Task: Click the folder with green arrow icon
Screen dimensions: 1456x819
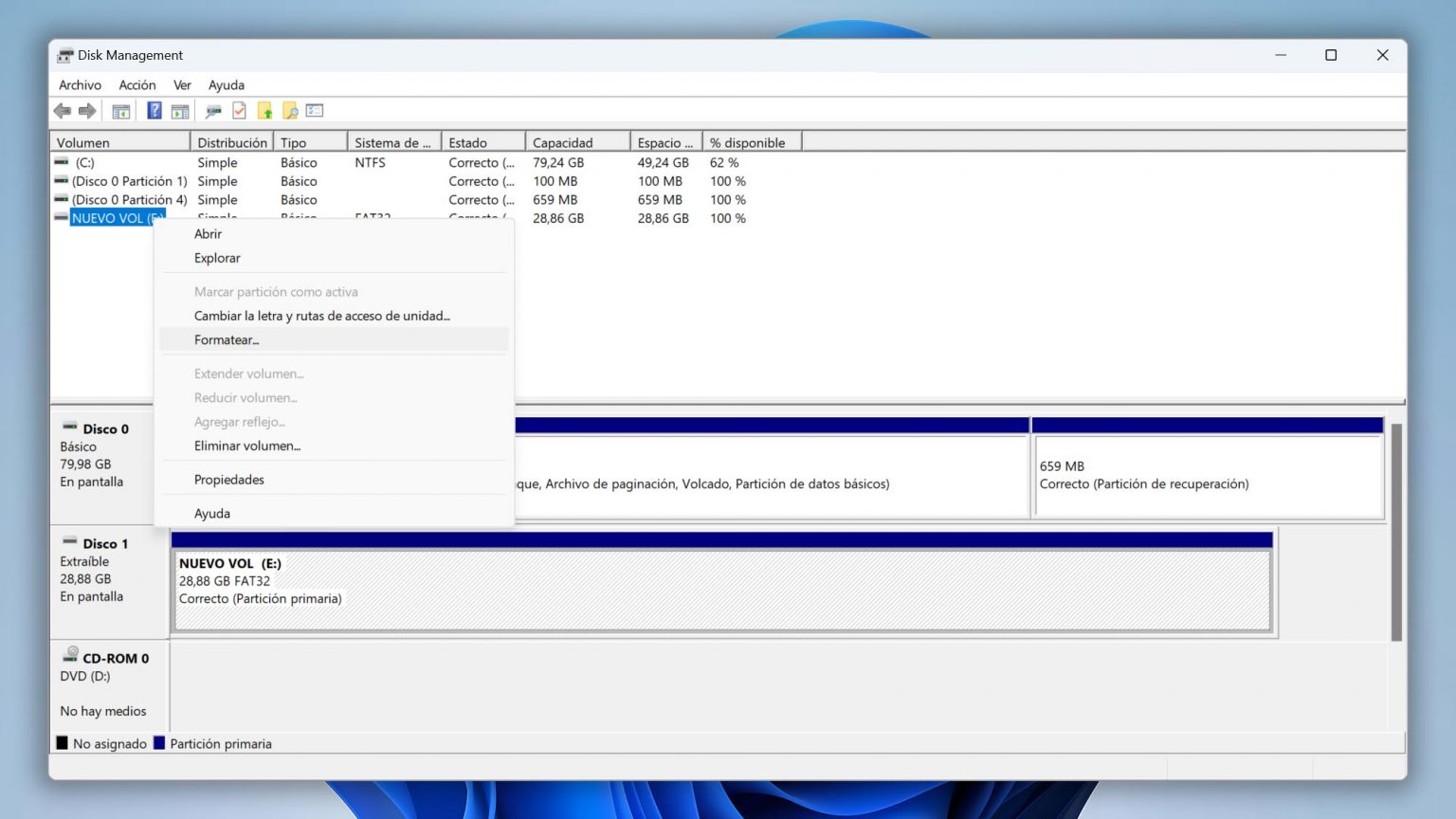Action: (264, 111)
